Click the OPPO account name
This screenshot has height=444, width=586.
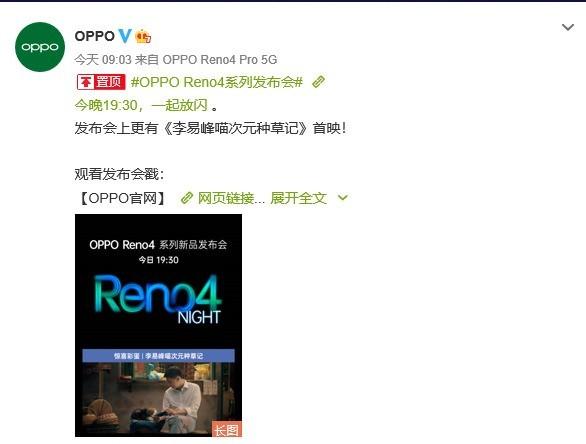coord(95,36)
